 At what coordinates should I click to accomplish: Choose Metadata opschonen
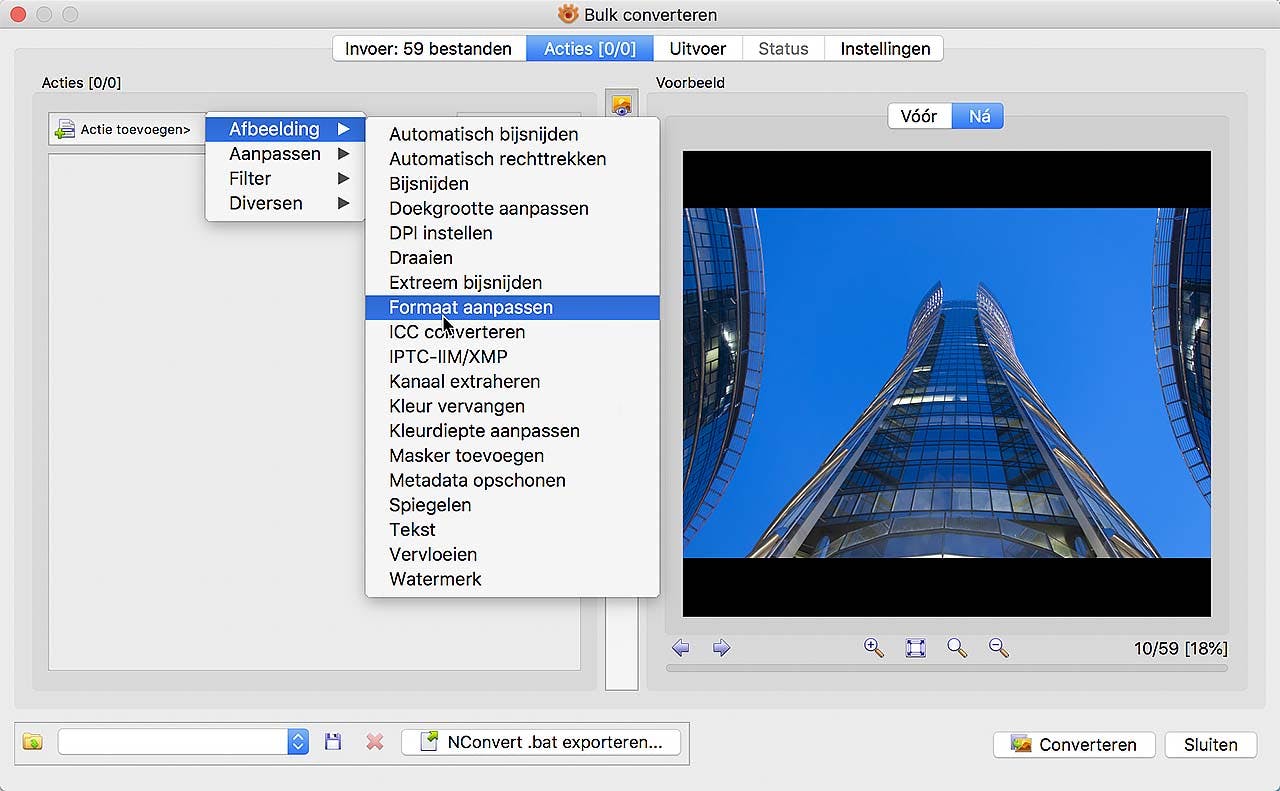[x=512, y=480]
